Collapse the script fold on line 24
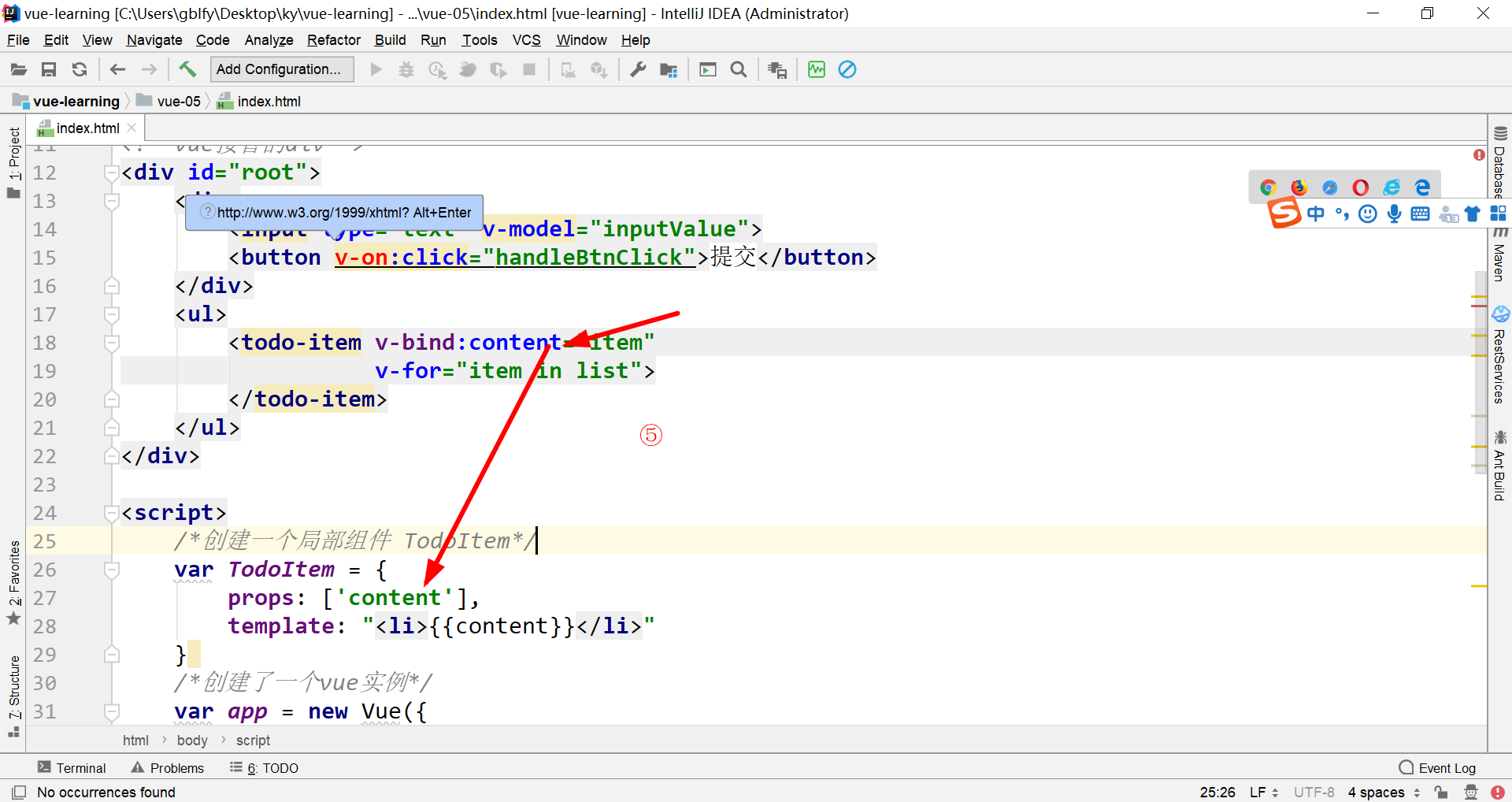The height and width of the screenshot is (802, 1512). (x=112, y=513)
